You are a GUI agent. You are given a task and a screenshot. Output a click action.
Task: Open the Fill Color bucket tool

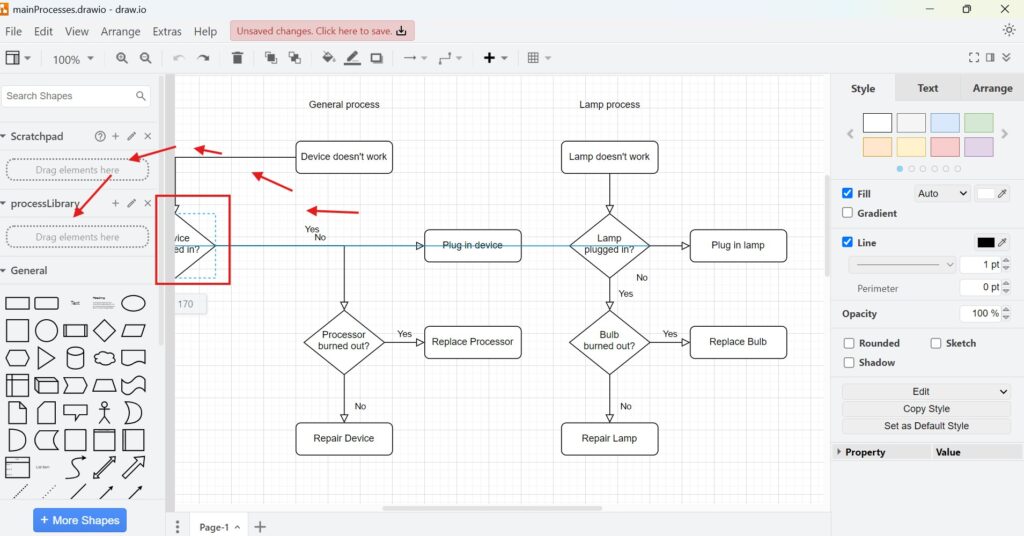[x=328, y=59]
